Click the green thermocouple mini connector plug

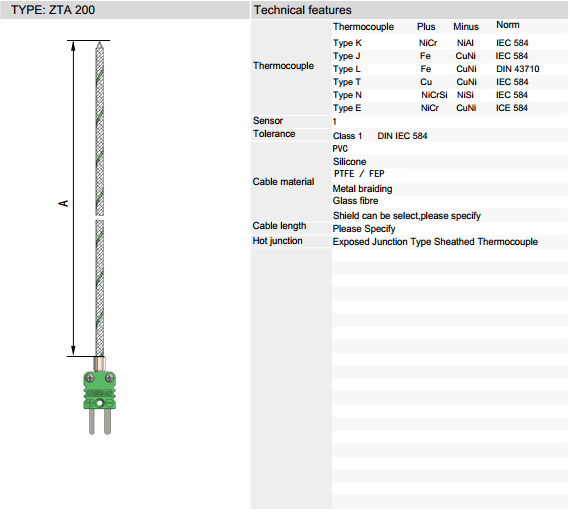coord(100,395)
